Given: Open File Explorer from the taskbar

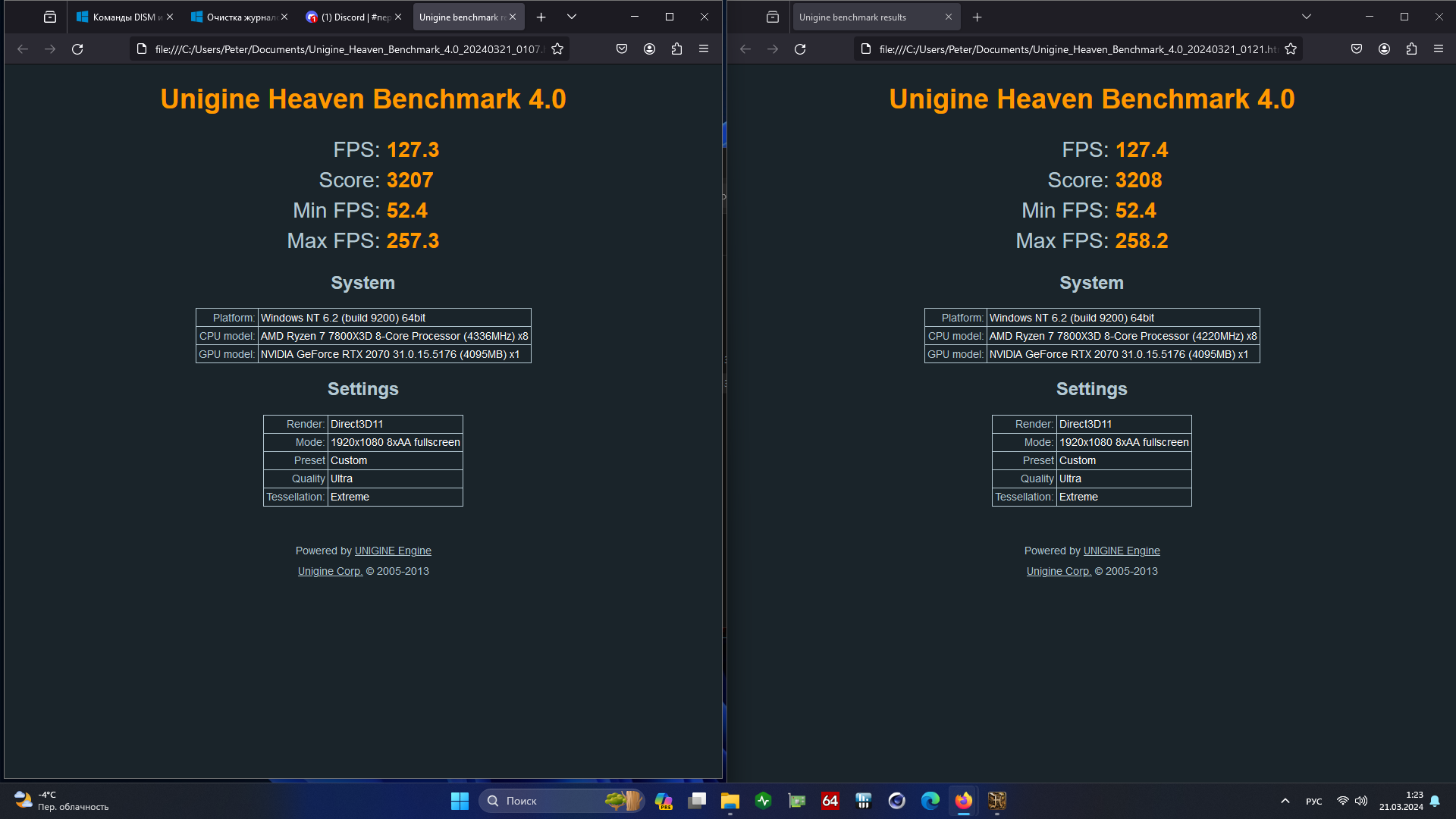Looking at the screenshot, I should [x=730, y=801].
